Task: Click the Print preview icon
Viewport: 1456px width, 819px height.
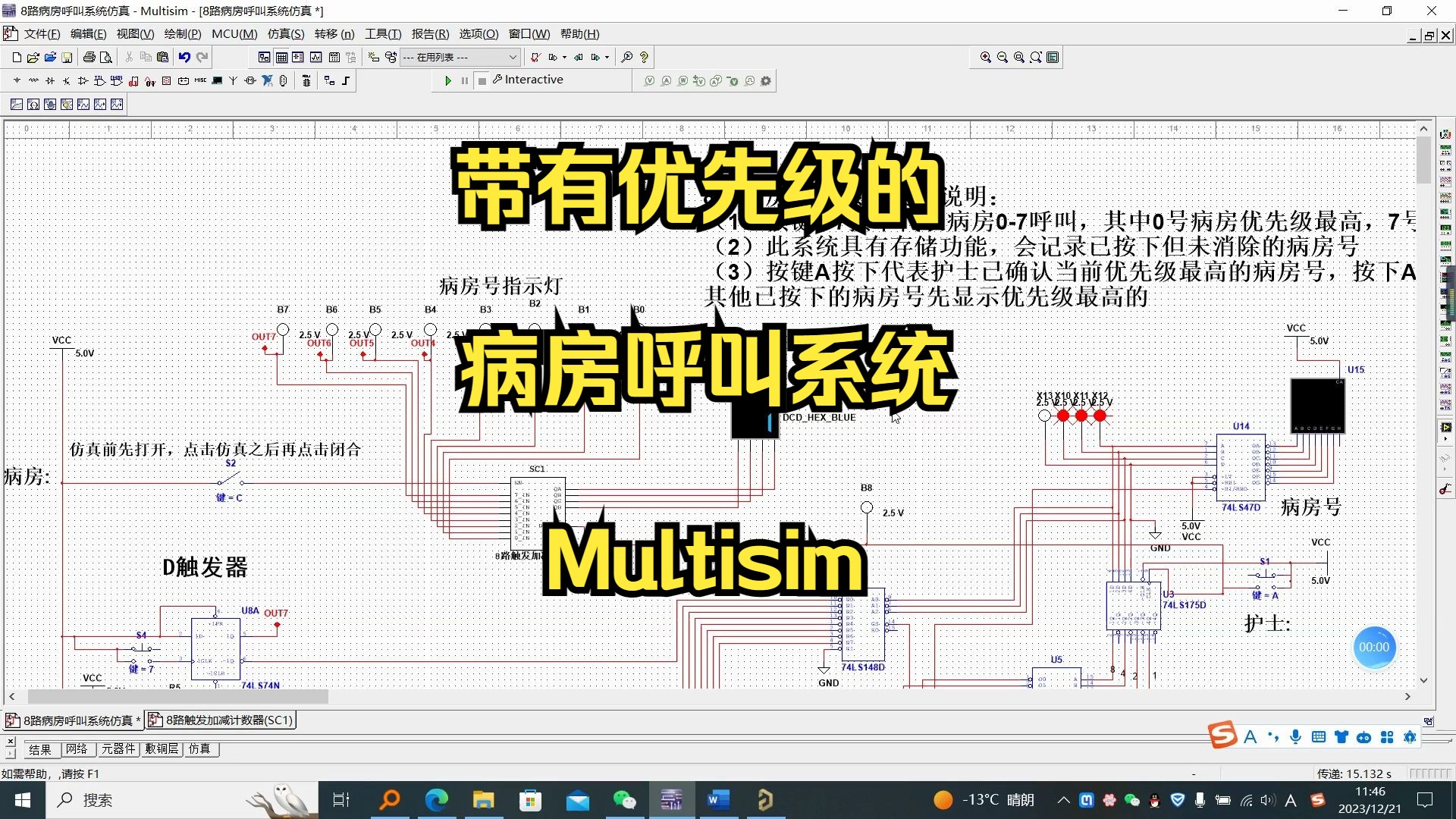Action: 106,57
